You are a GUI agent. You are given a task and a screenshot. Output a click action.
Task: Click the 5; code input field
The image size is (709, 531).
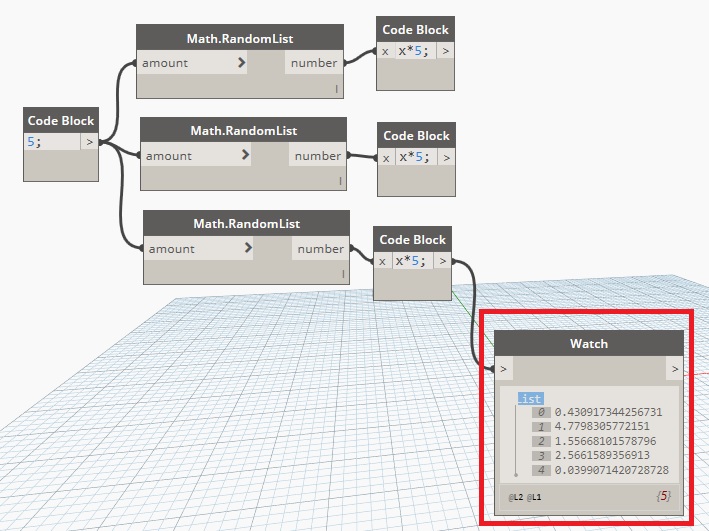click(52, 142)
